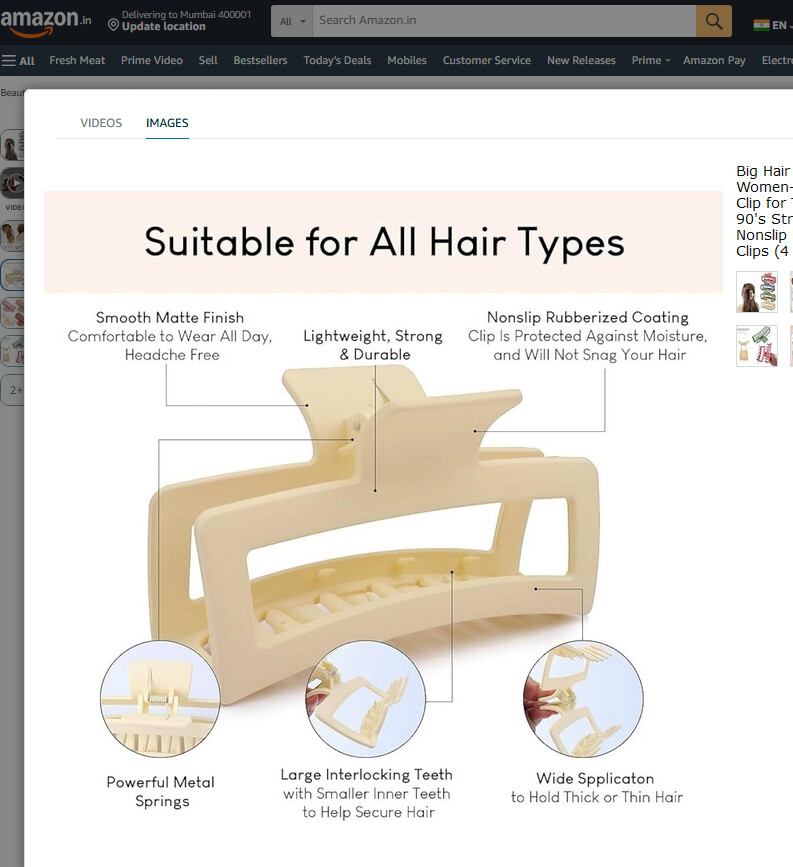Select the India flag language icon

(x=761, y=25)
